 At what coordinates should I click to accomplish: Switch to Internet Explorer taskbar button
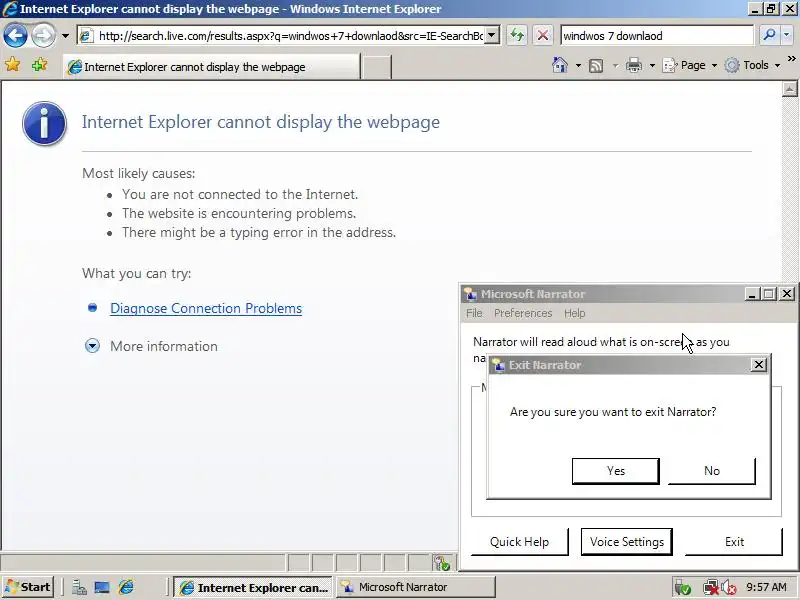253,588
